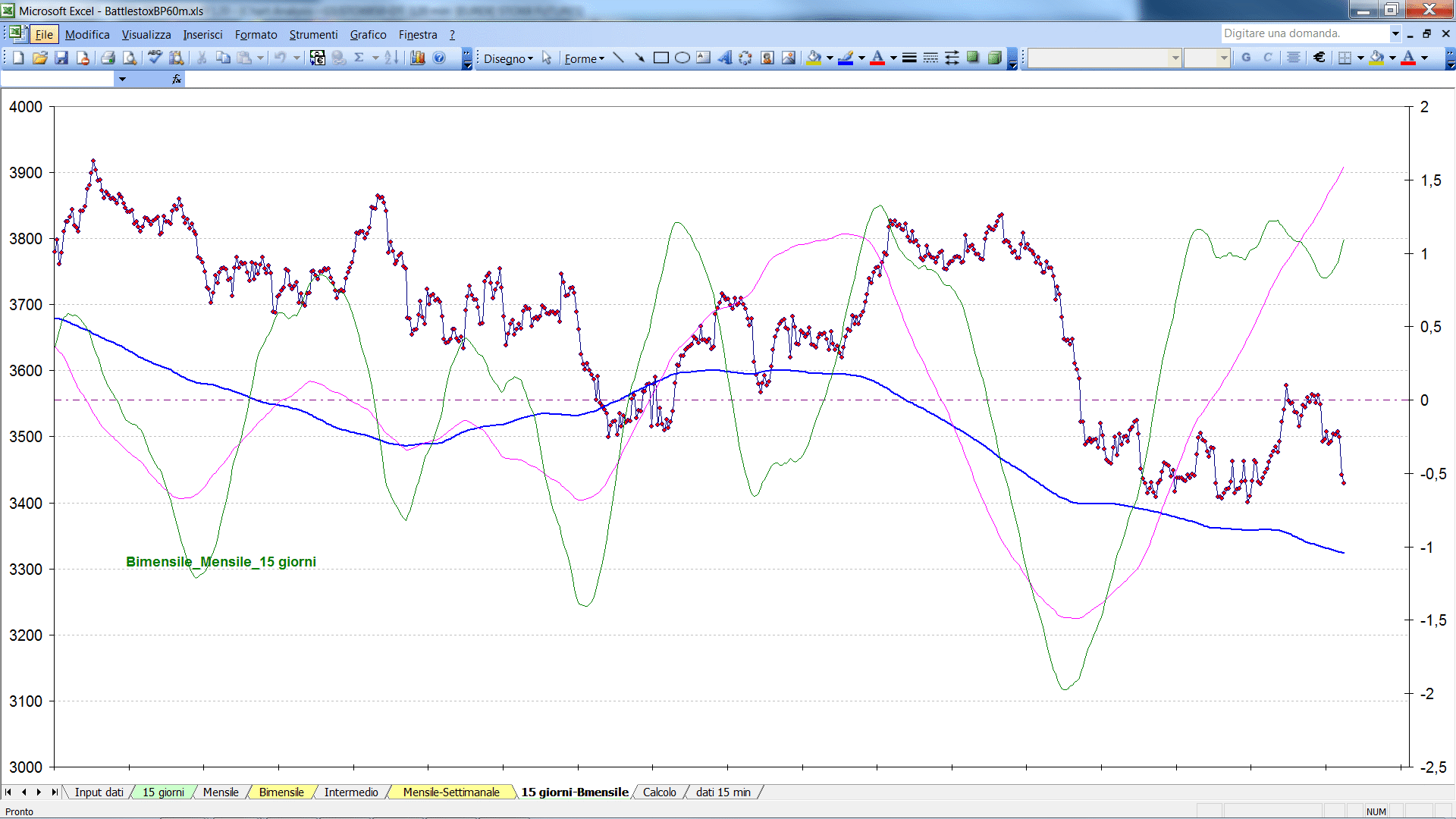Insert picture from file
This screenshot has height=819, width=1456.
[x=789, y=58]
